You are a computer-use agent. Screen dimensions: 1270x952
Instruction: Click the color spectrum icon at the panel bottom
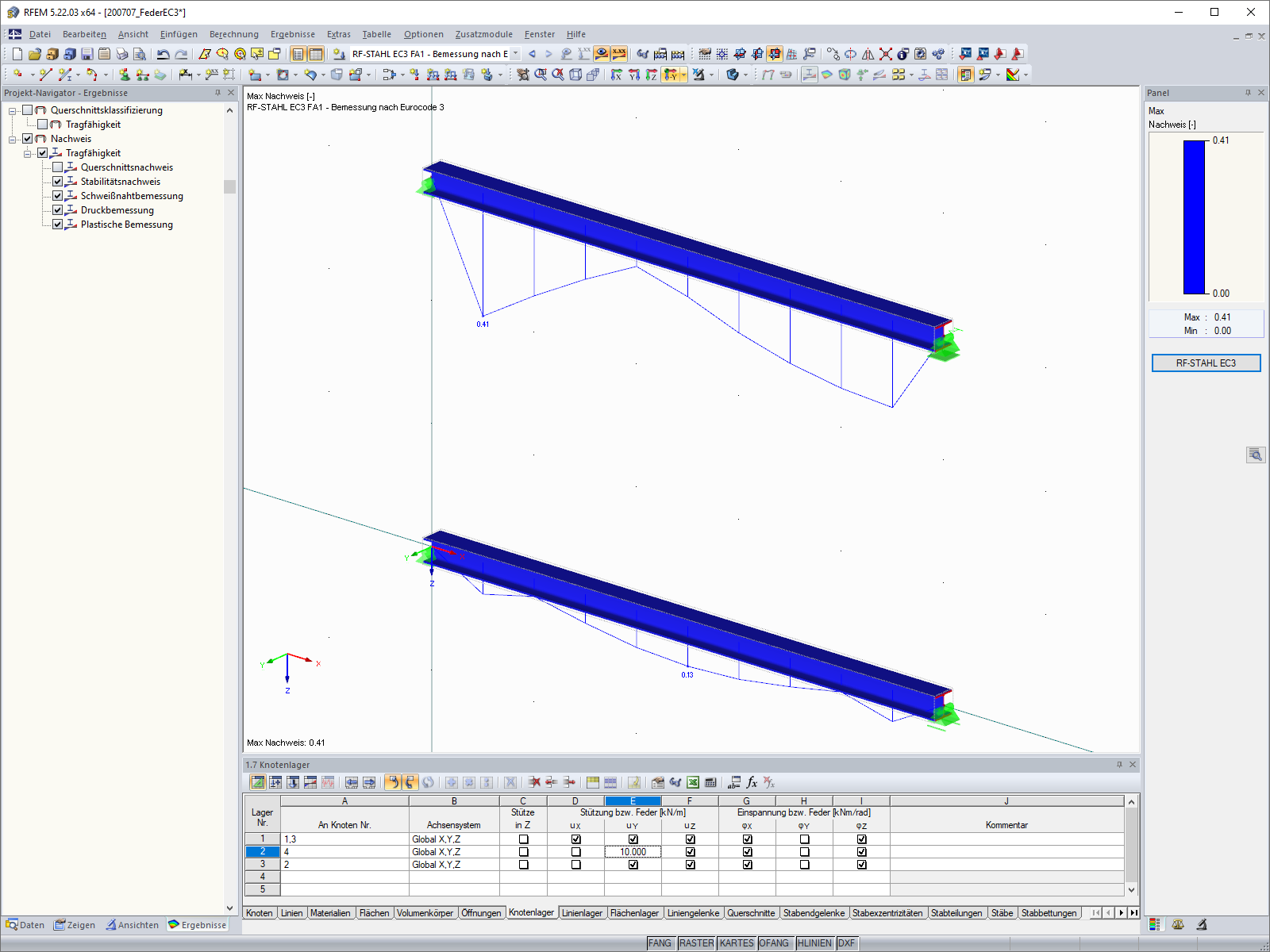click(1154, 924)
